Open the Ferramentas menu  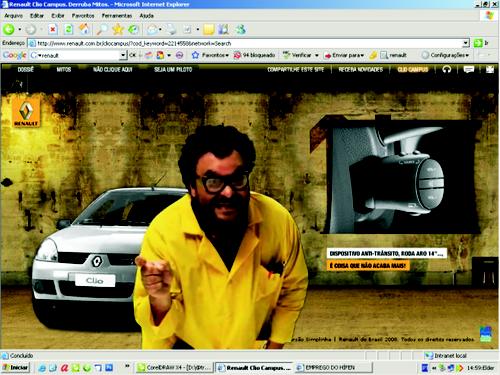click(117, 16)
